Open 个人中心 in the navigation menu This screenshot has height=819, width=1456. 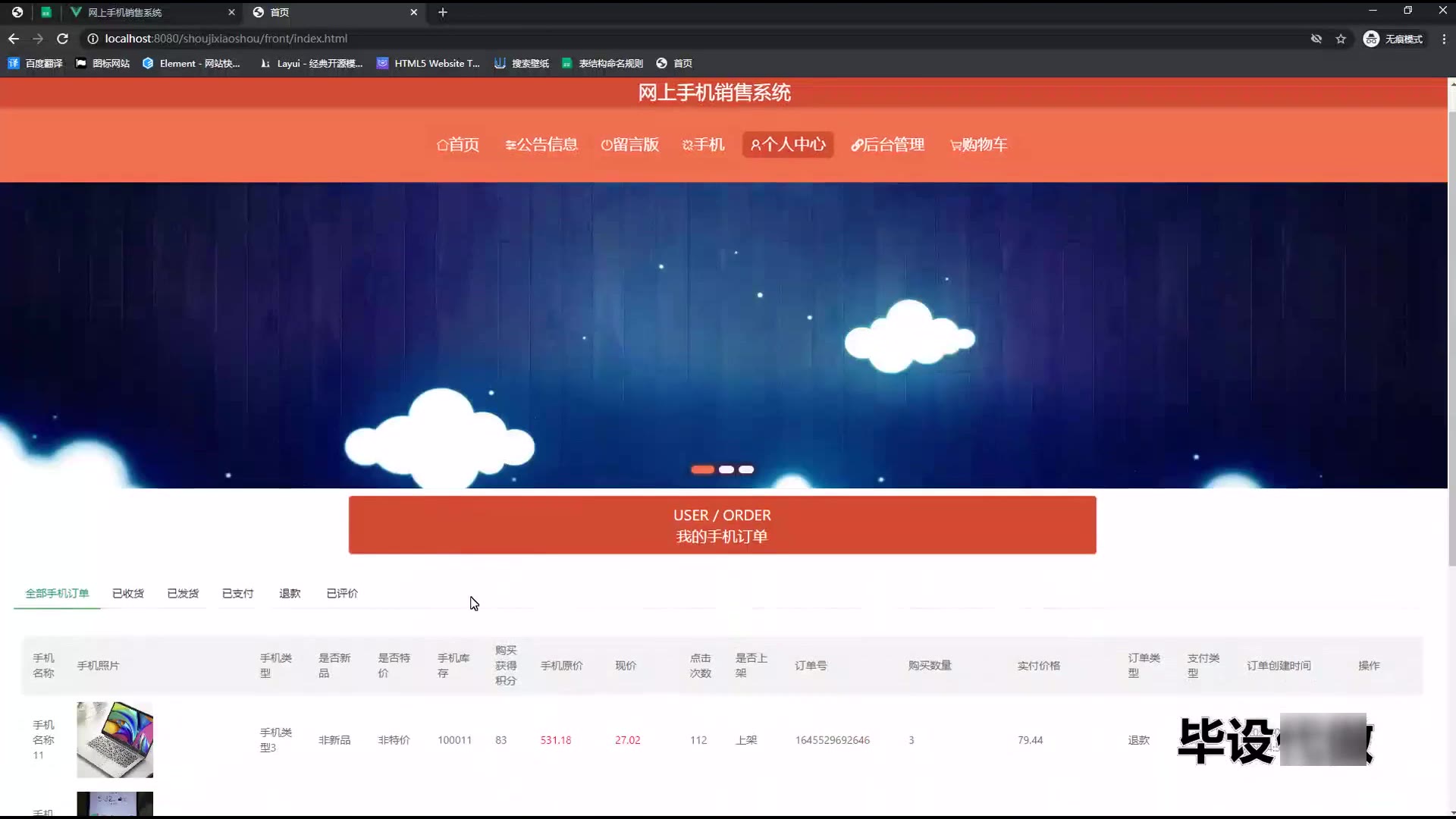coord(788,145)
